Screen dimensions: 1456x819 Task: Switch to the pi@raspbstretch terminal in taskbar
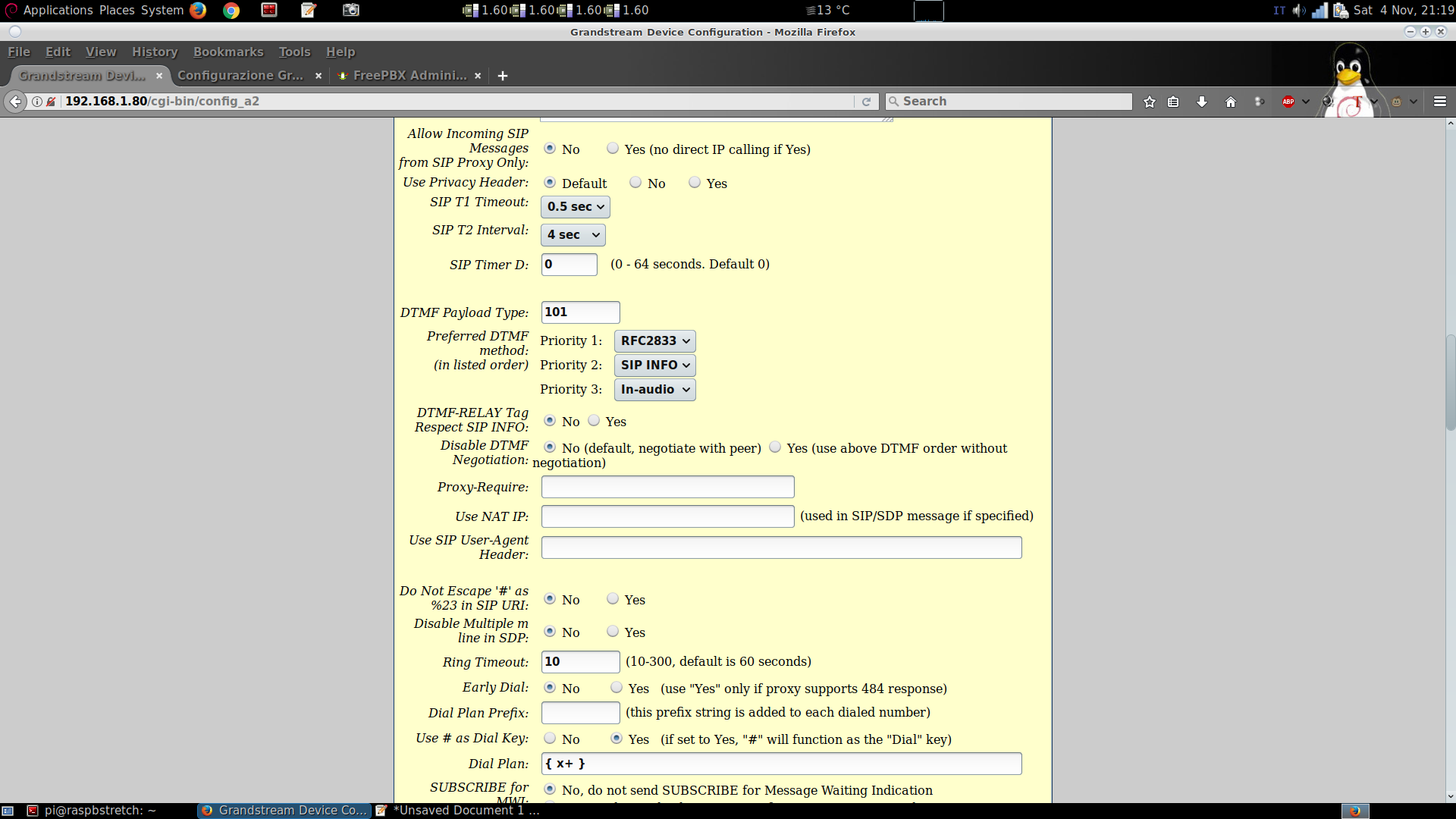pyautogui.click(x=99, y=811)
